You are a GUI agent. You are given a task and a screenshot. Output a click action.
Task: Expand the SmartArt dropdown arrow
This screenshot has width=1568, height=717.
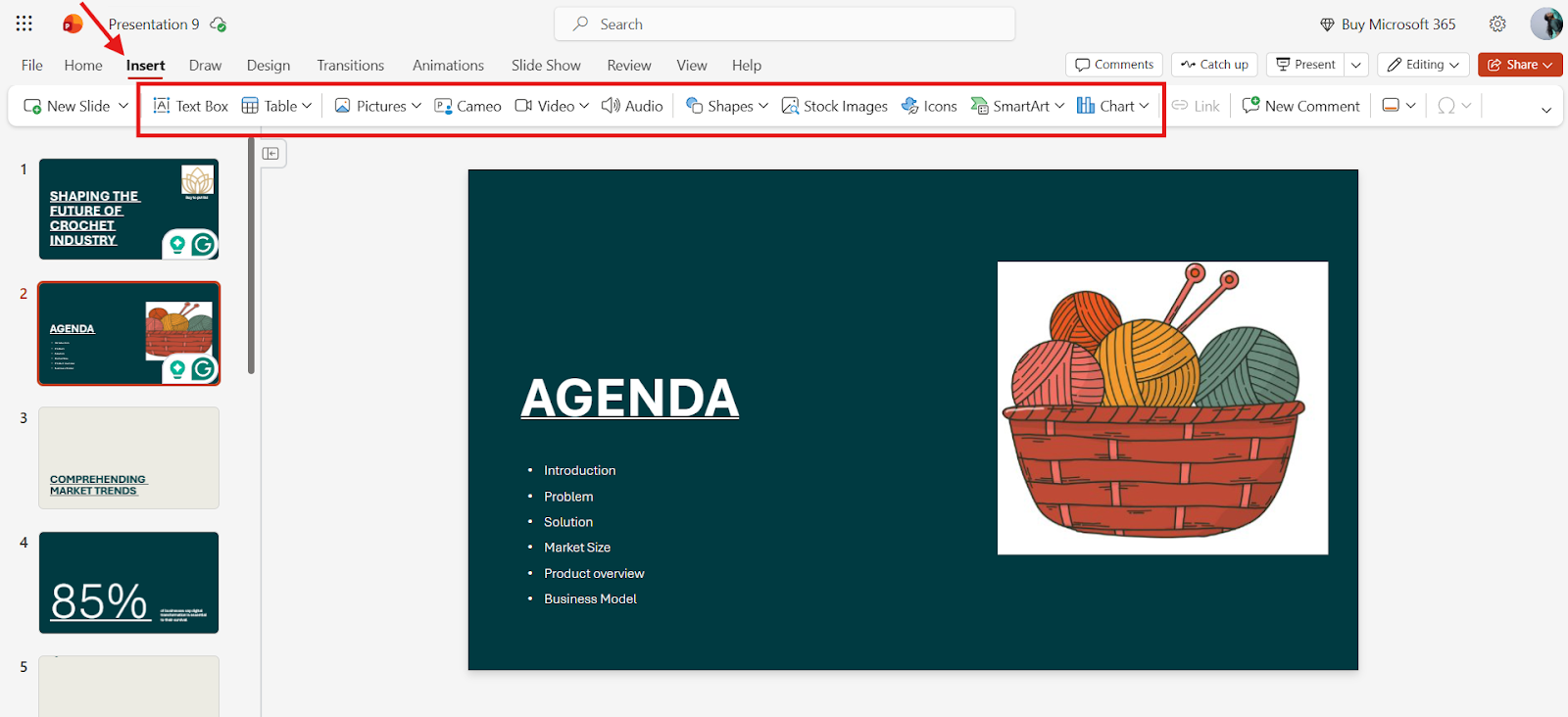1059,106
